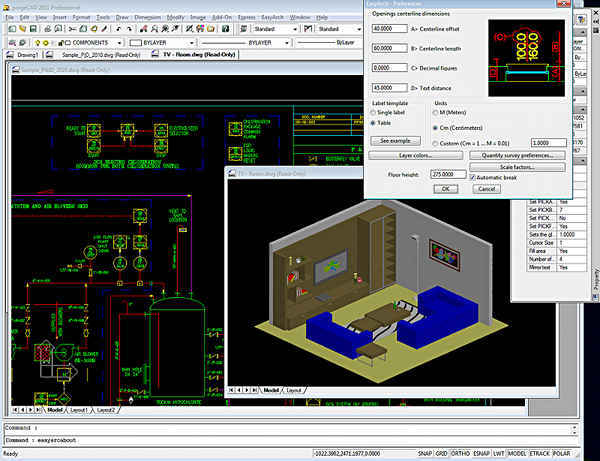Undo the last action with the arrow icon
The width and height of the screenshot is (600, 461).
click(x=119, y=29)
